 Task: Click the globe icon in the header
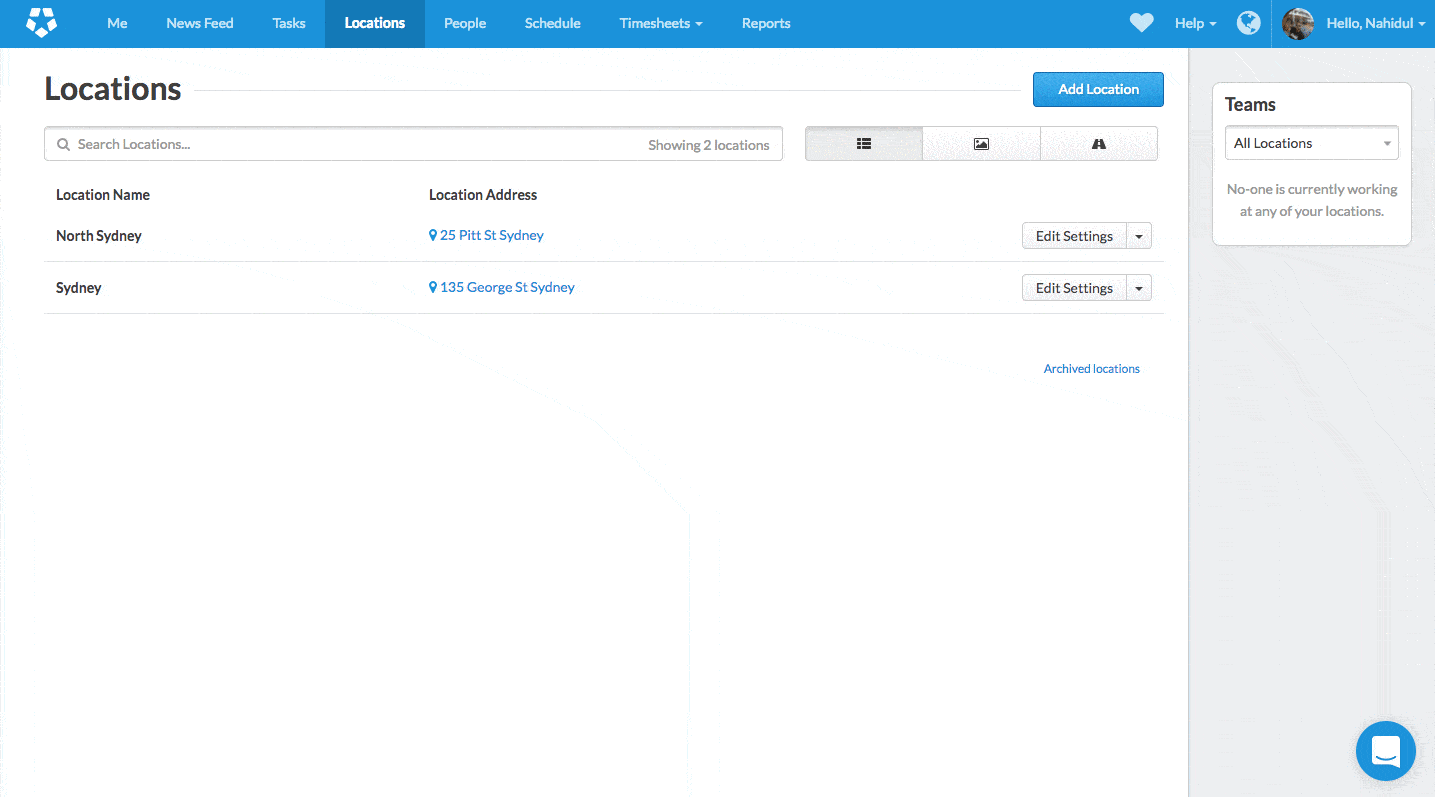coord(1248,23)
